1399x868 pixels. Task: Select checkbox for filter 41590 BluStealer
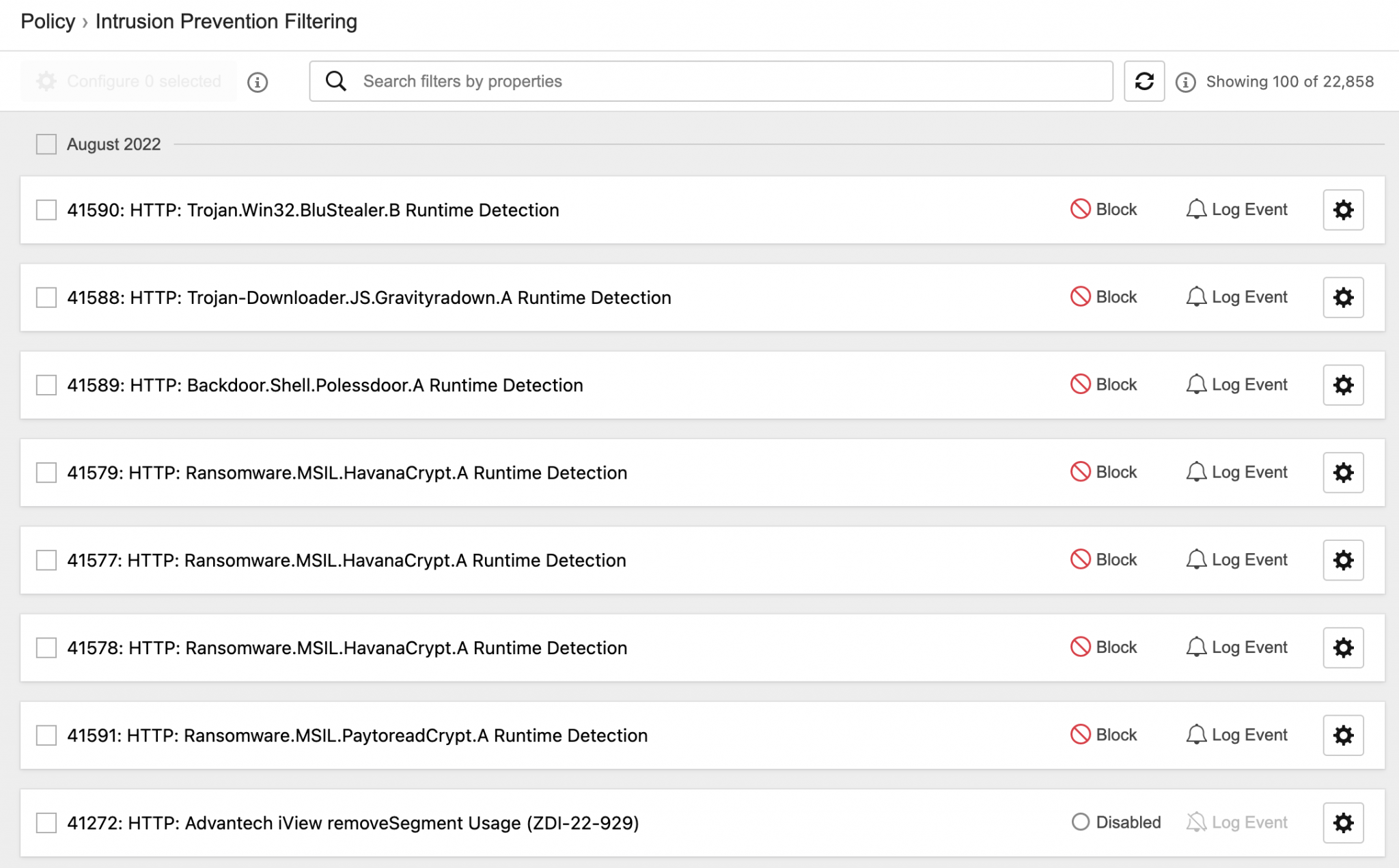tap(46, 210)
